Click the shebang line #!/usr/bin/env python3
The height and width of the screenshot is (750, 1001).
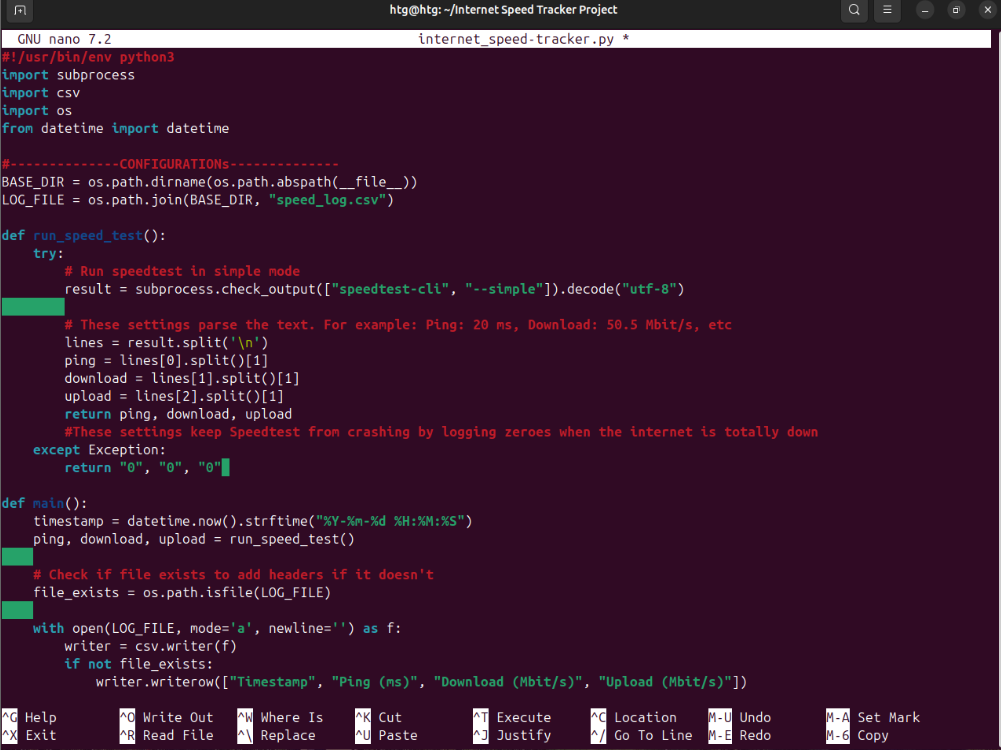(x=88, y=57)
